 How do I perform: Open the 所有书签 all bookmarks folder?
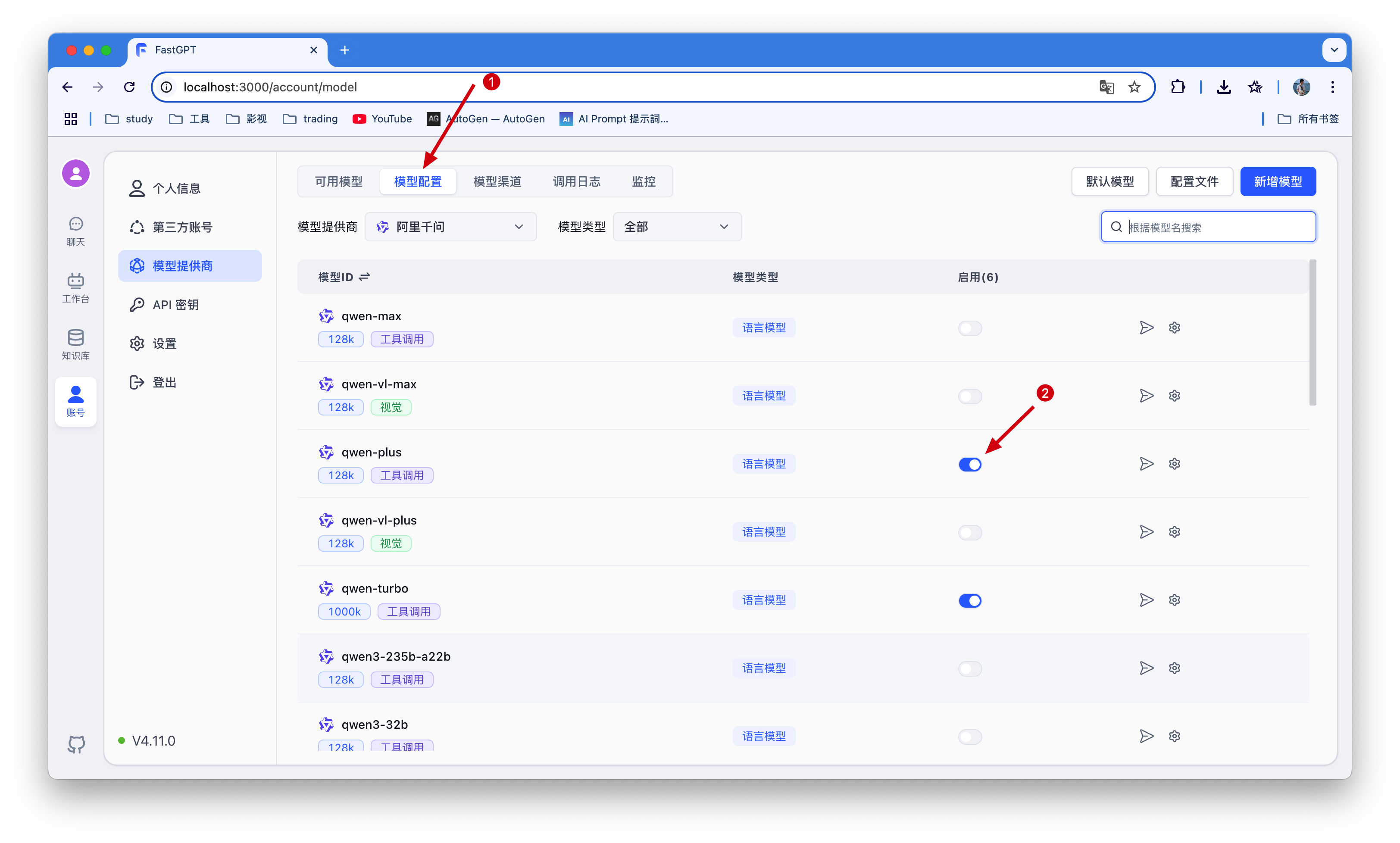coord(1308,119)
